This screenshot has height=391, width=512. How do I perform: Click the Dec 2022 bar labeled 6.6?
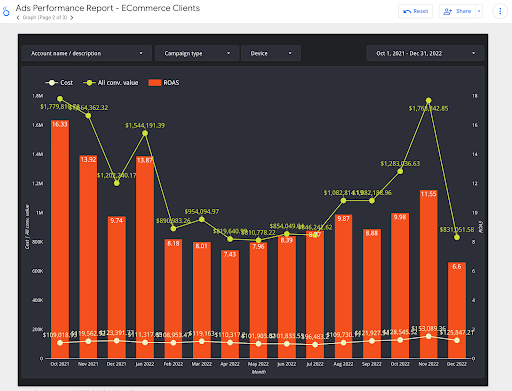click(457, 310)
